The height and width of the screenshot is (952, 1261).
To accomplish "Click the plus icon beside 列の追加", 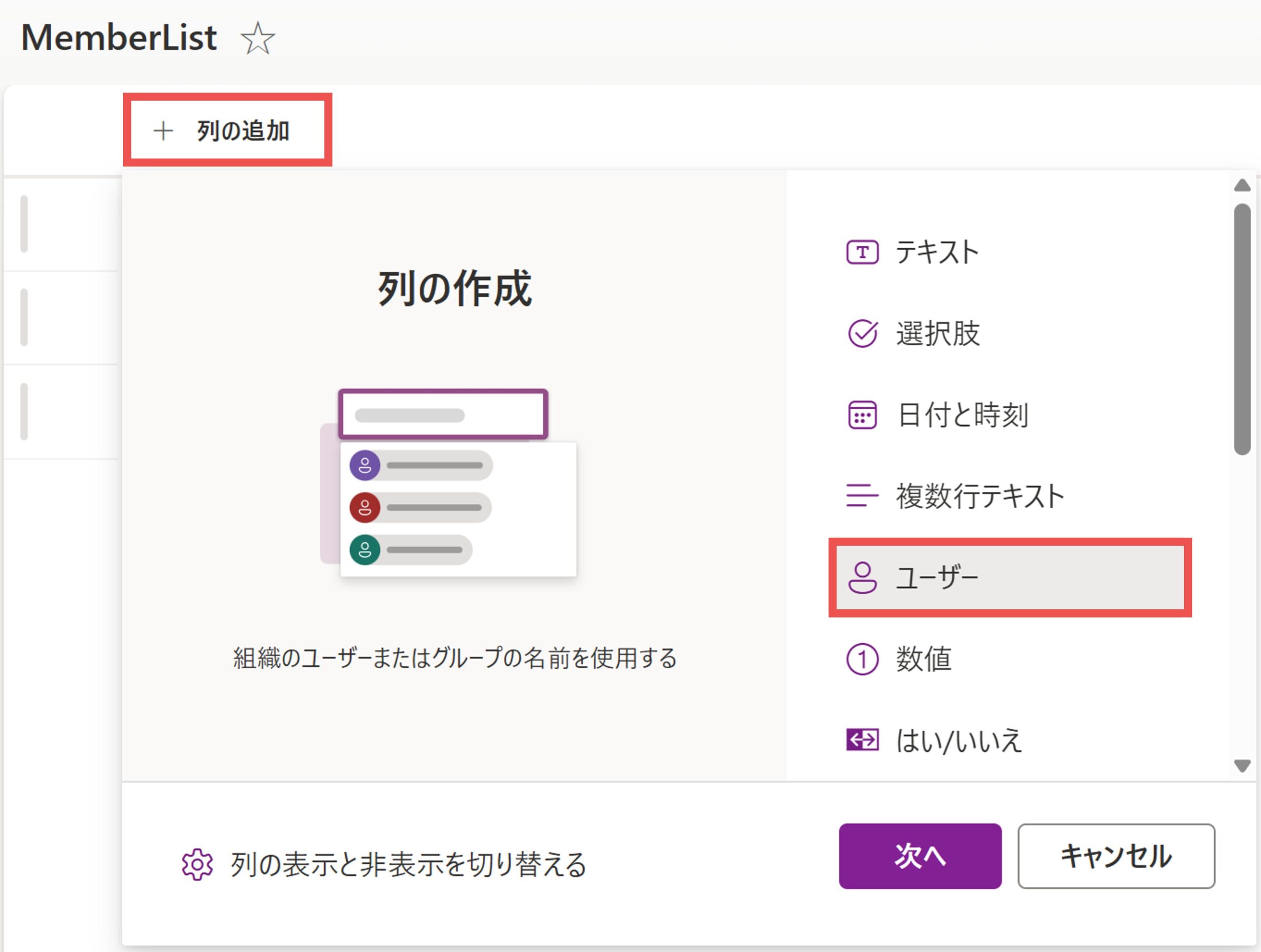I will pyautogui.click(x=163, y=131).
